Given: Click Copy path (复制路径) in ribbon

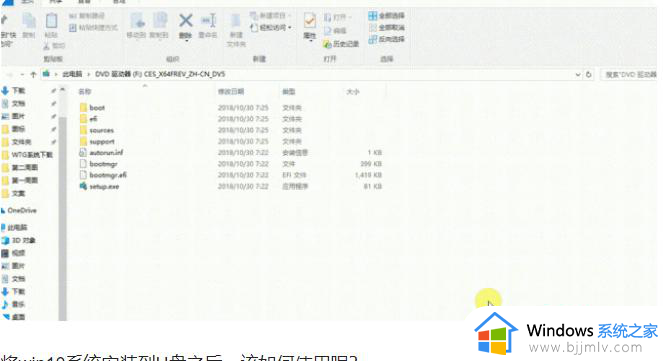Looking at the screenshot, I should coord(87,16).
